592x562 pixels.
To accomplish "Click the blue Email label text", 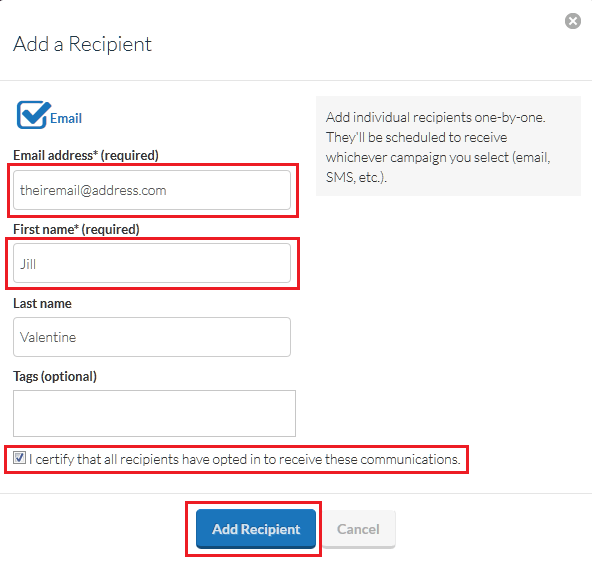I will click(66, 119).
